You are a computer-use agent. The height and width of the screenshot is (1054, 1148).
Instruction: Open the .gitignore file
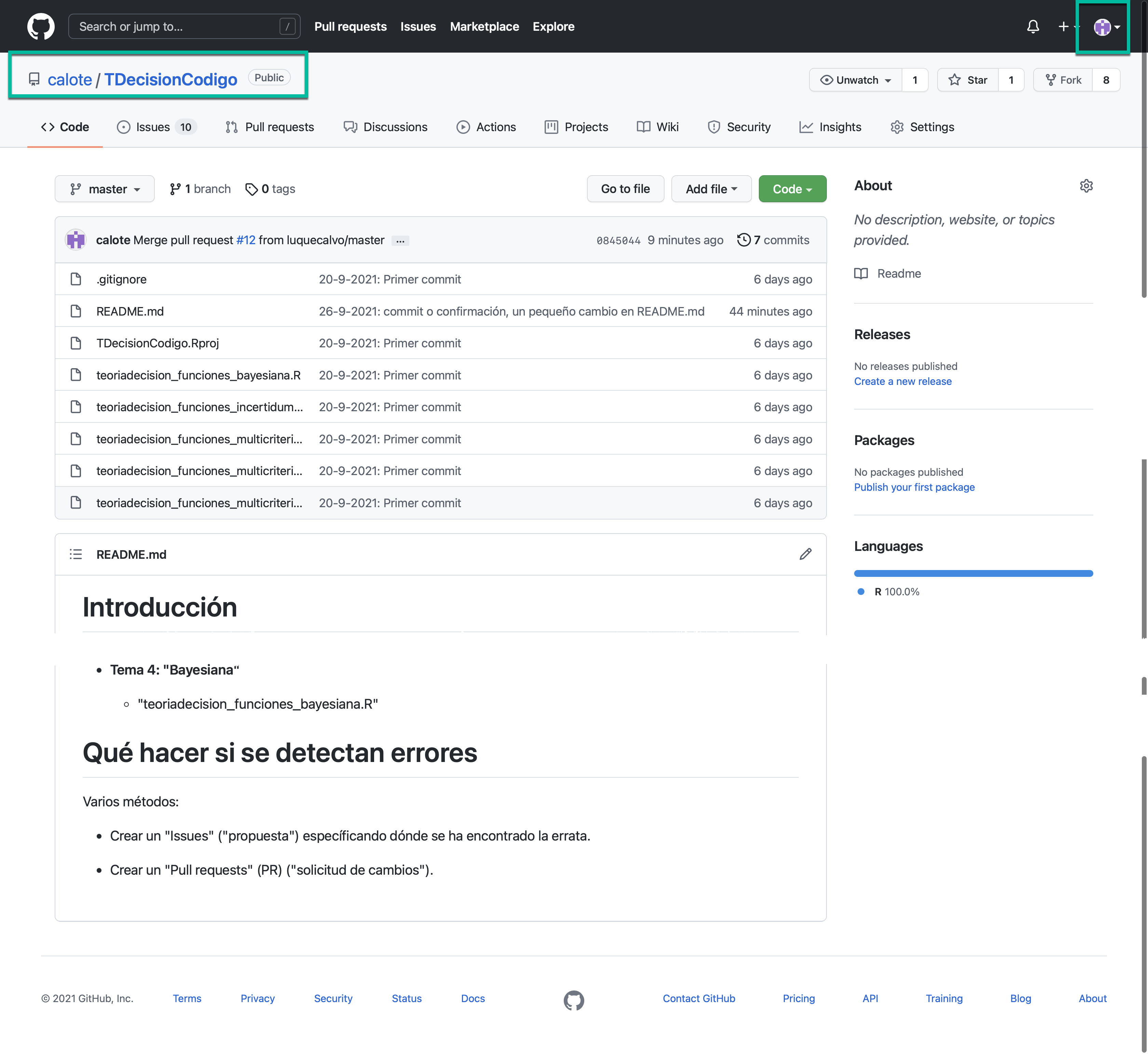pyautogui.click(x=122, y=279)
